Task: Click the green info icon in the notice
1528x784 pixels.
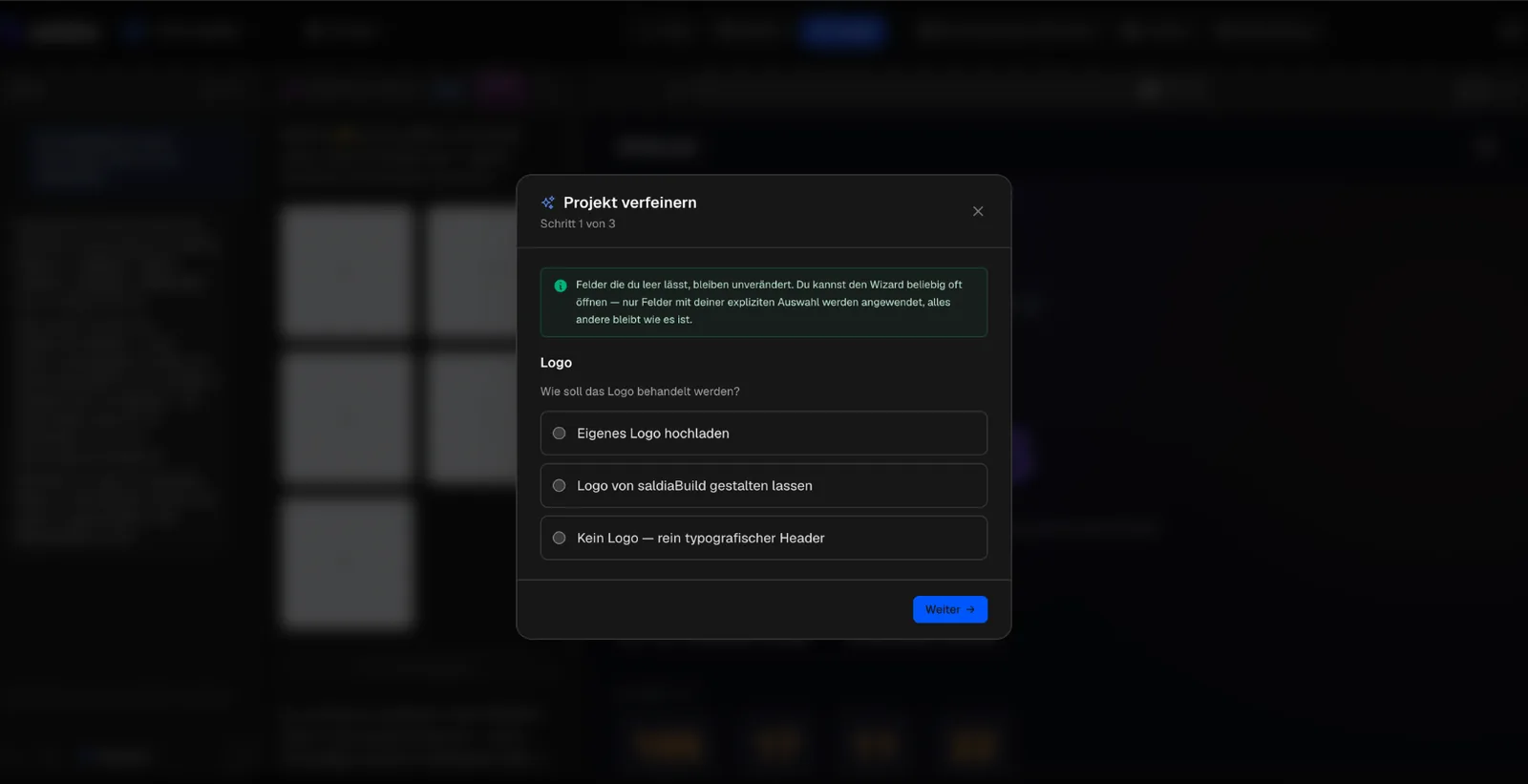Action: [561, 286]
